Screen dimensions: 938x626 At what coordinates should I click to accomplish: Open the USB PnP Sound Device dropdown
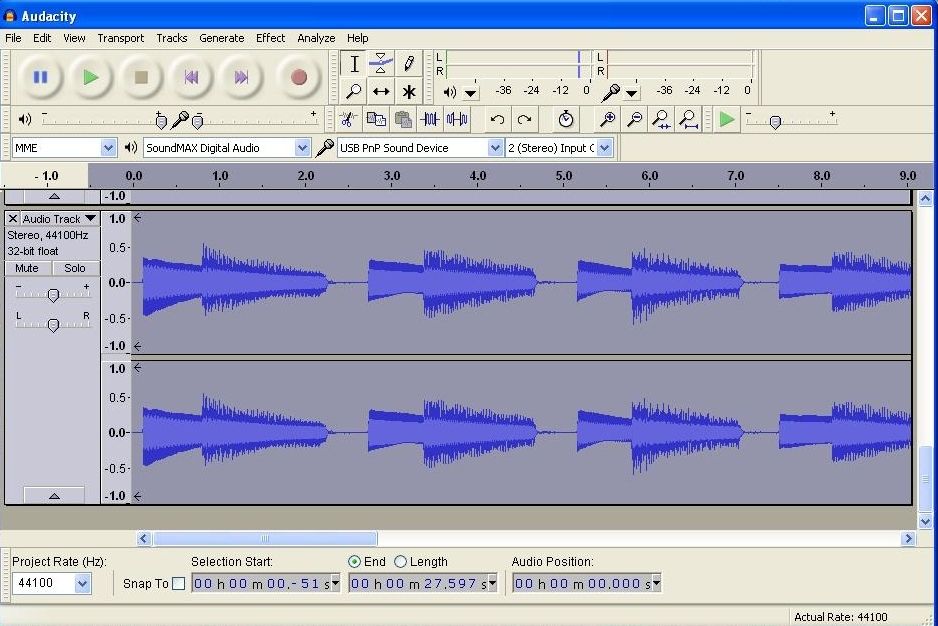(x=495, y=148)
